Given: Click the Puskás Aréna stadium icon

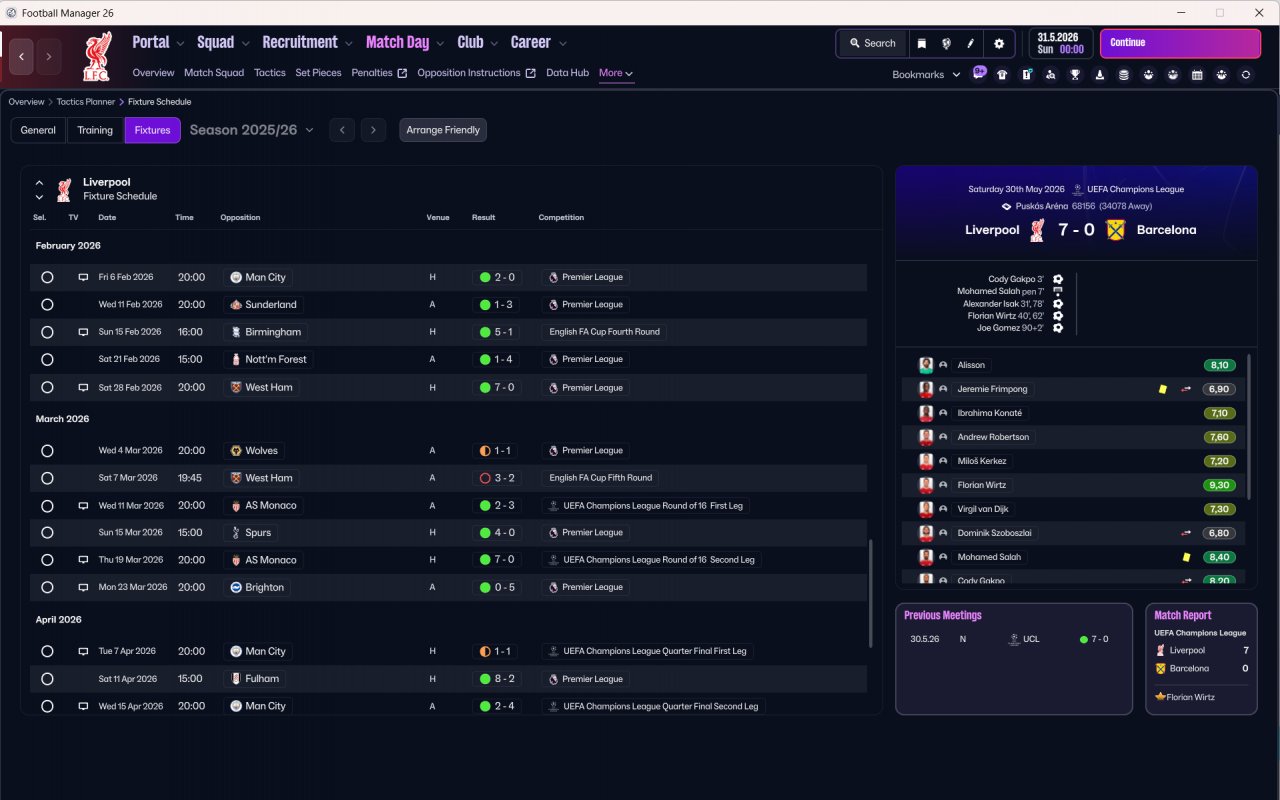Looking at the screenshot, I should pos(1007,206).
